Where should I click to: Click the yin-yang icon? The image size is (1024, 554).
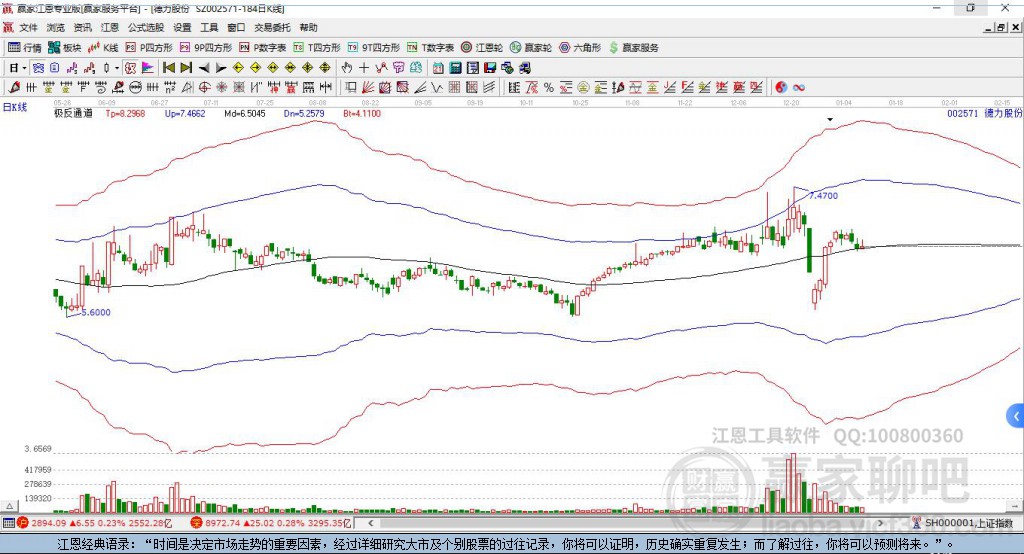pyautogui.click(x=781, y=87)
